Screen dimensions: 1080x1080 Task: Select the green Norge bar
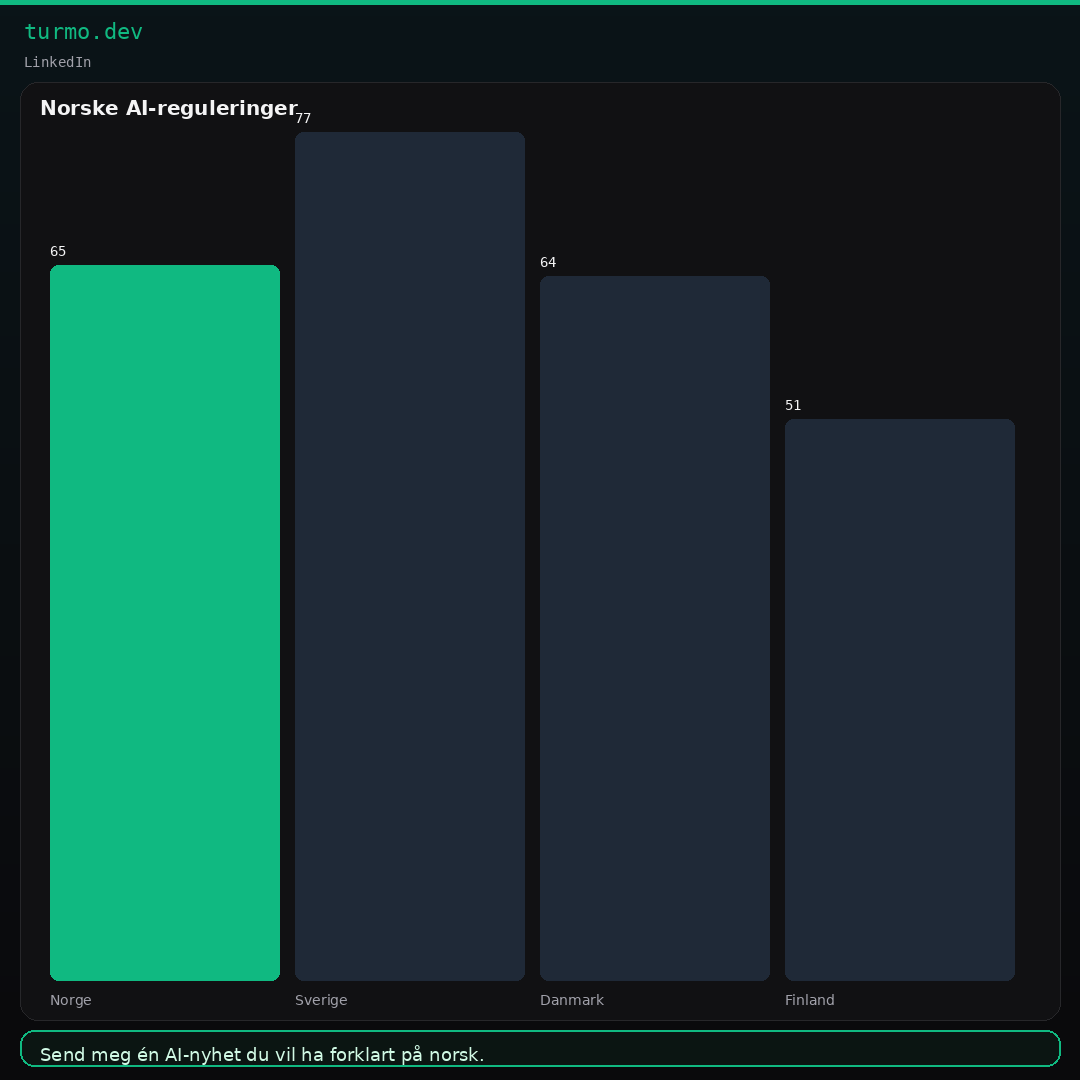165,623
